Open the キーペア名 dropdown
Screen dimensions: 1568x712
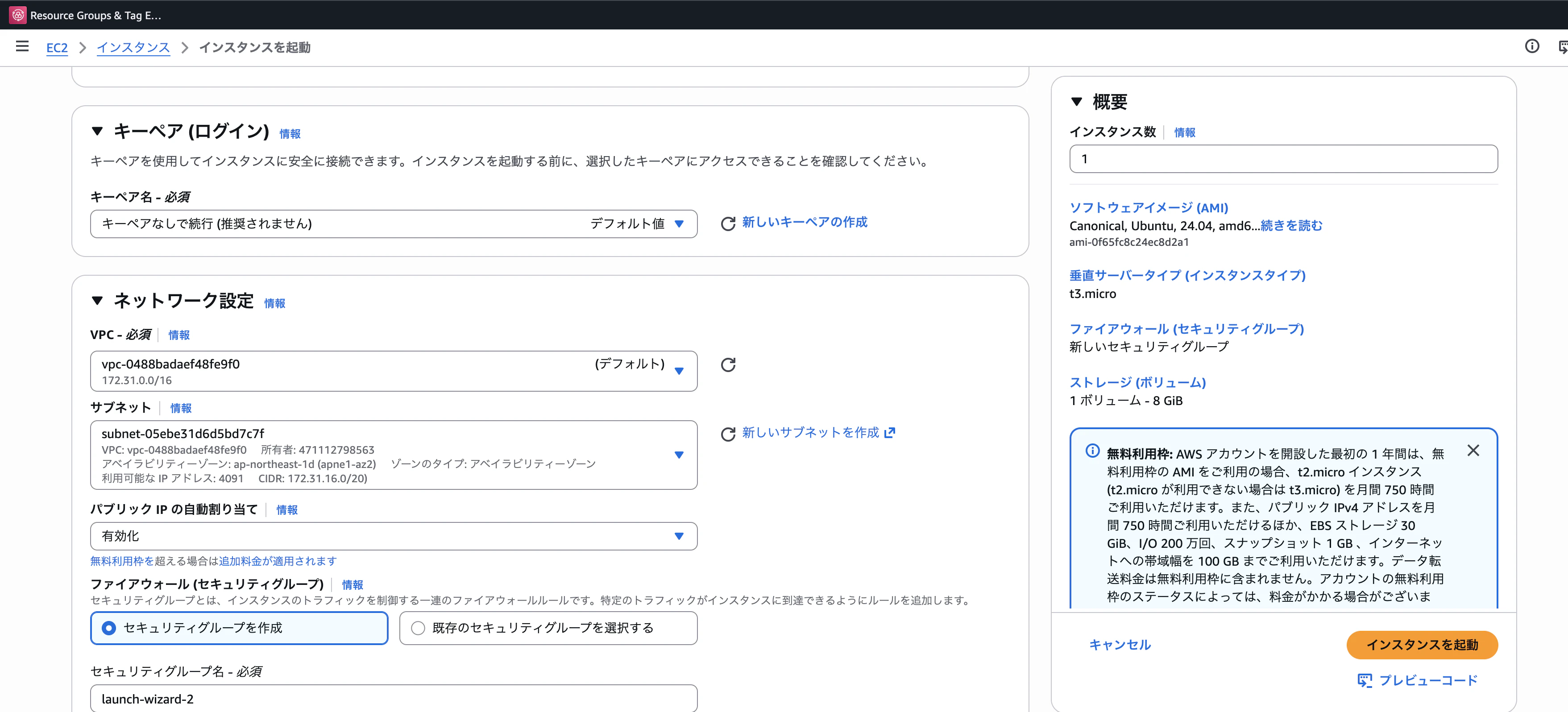pyautogui.click(x=680, y=224)
